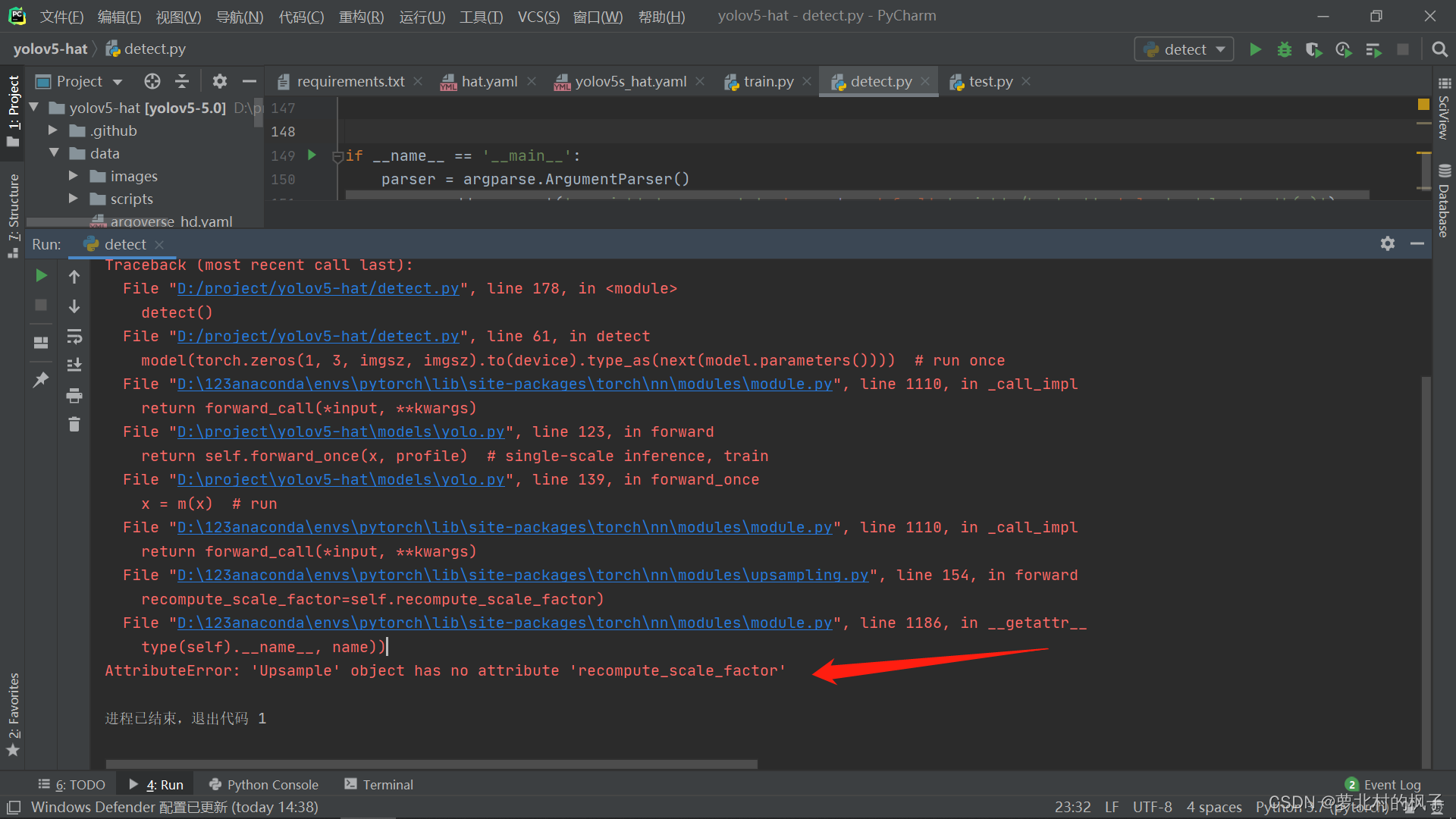This screenshot has width=1456, height=819.
Task: Run detect with coverage
Action: [x=1313, y=49]
